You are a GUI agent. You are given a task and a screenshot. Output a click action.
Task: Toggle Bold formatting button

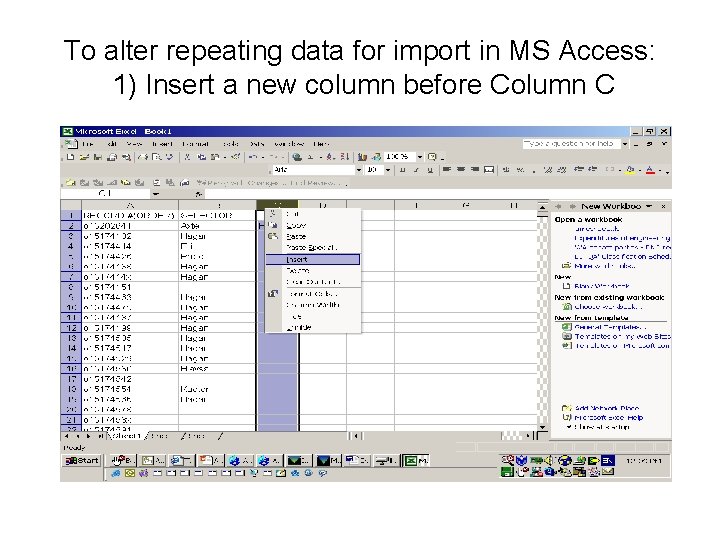pos(403,170)
